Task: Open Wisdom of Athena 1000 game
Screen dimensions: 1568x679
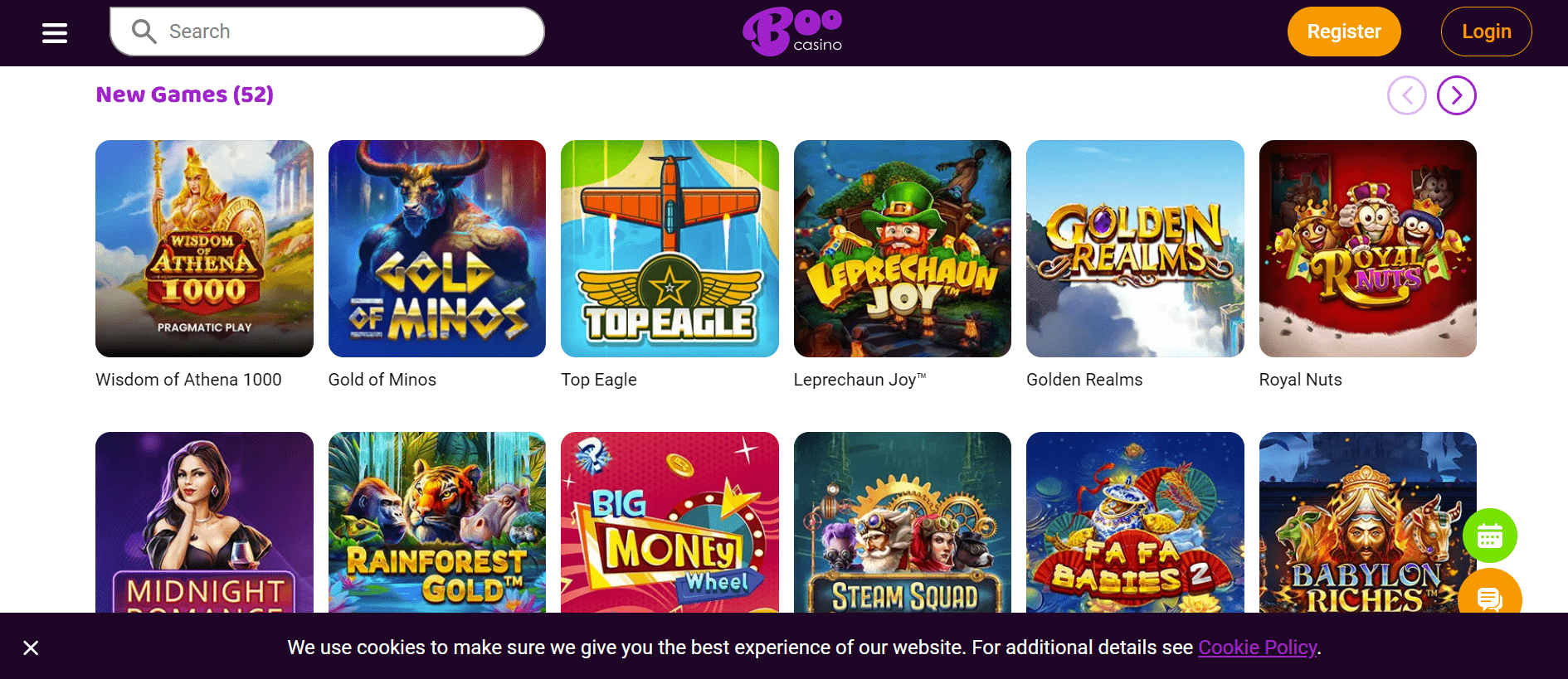Action: (204, 249)
